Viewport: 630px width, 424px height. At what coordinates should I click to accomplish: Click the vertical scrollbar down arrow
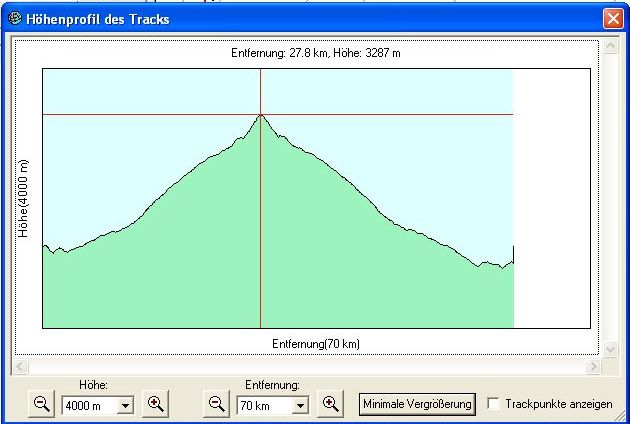(612, 349)
